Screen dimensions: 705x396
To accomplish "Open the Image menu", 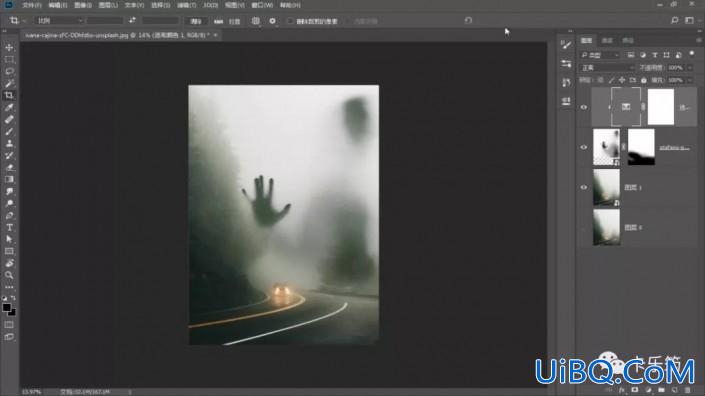I will point(83,5).
